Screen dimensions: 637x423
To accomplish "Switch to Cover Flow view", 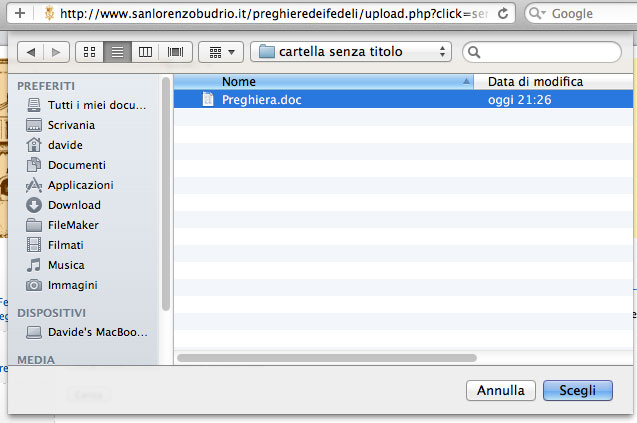I will pyautogui.click(x=175, y=52).
